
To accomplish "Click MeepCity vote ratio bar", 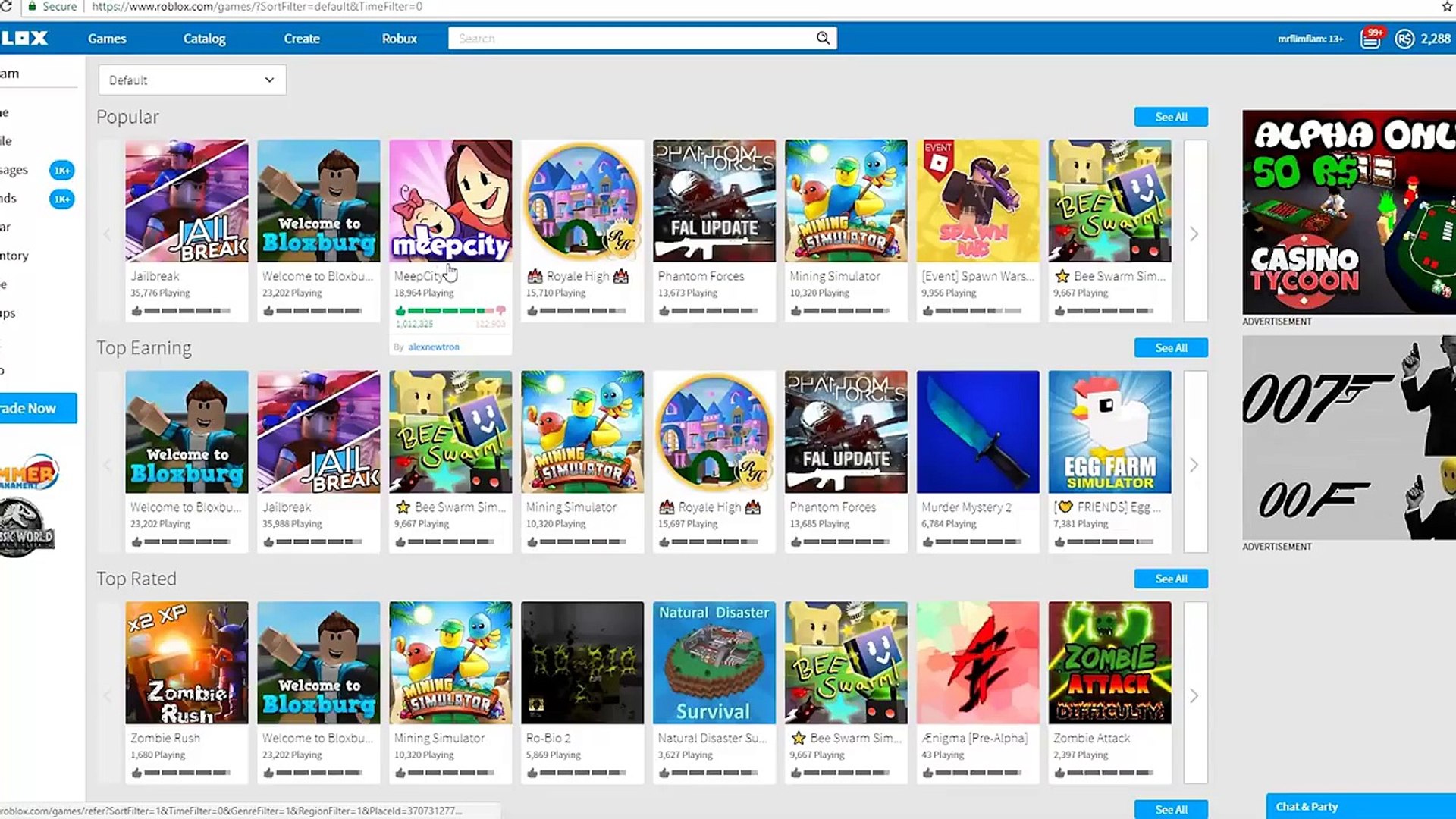I will [450, 311].
